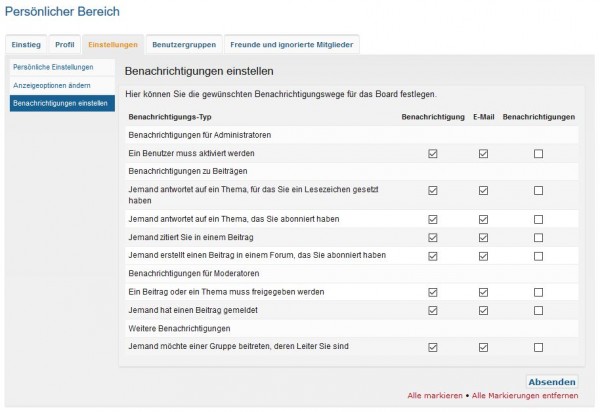600x412 pixels.
Task: Select Benachrichtigungen einstellen sidebar item
Action: point(60,103)
